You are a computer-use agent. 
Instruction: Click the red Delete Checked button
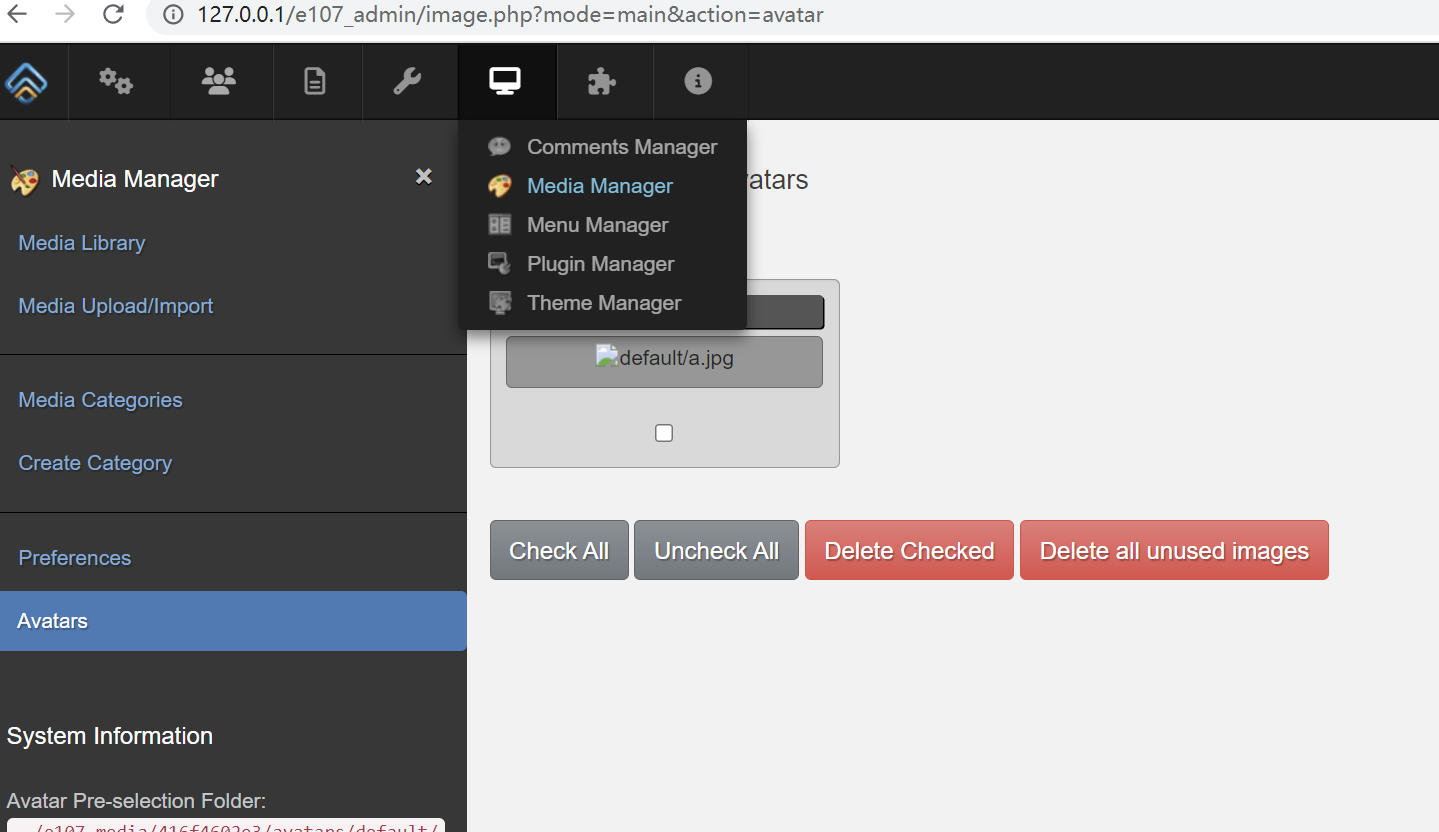(909, 550)
